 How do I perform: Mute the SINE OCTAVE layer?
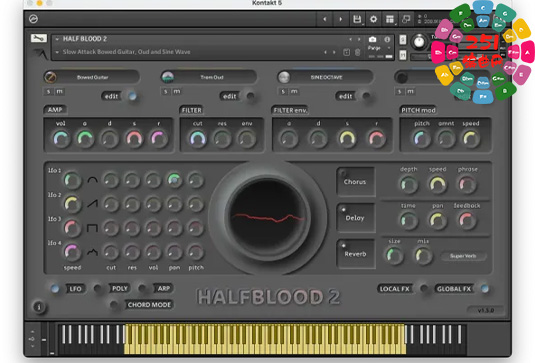click(x=294, y=91)
